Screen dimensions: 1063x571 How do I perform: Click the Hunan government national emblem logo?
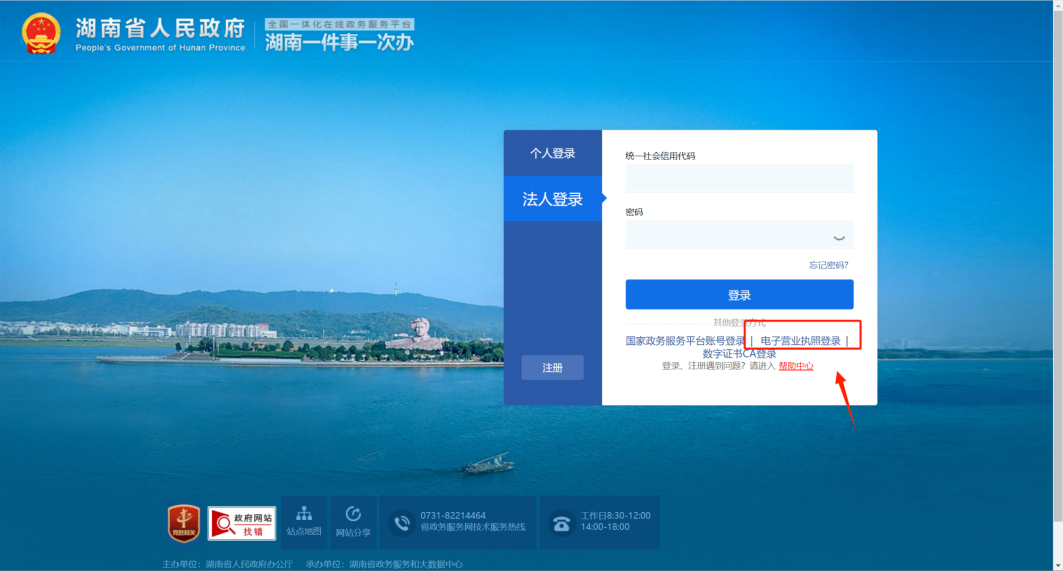coord(41,34)
